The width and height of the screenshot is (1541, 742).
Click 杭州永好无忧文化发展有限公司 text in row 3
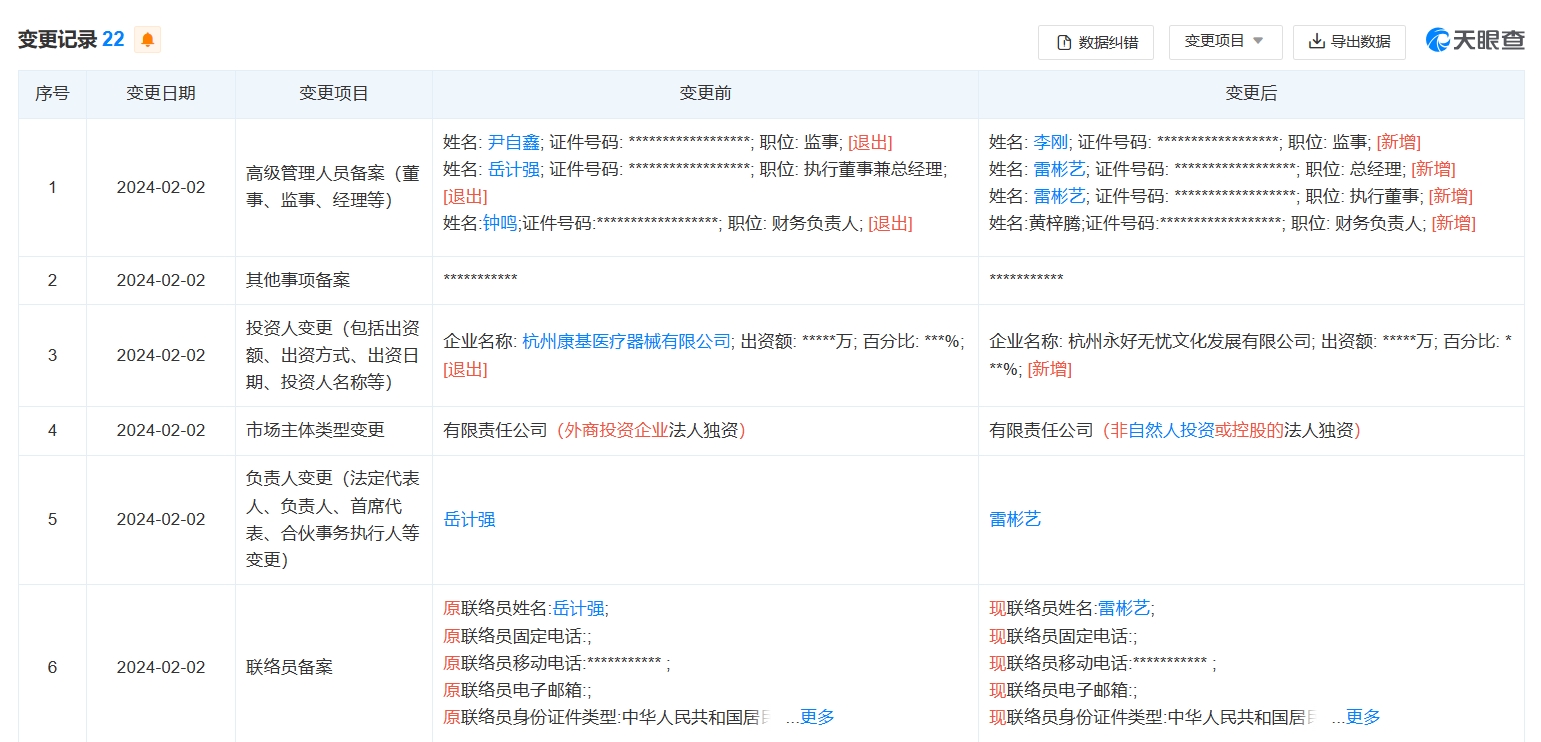(x=1190, y=341)
